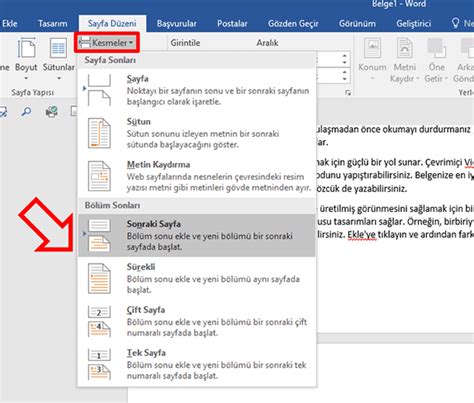This screenshot has height=403, width=474.
Task: Expand the Sütunlar dropdown arrow
Action: coord(59,79)
